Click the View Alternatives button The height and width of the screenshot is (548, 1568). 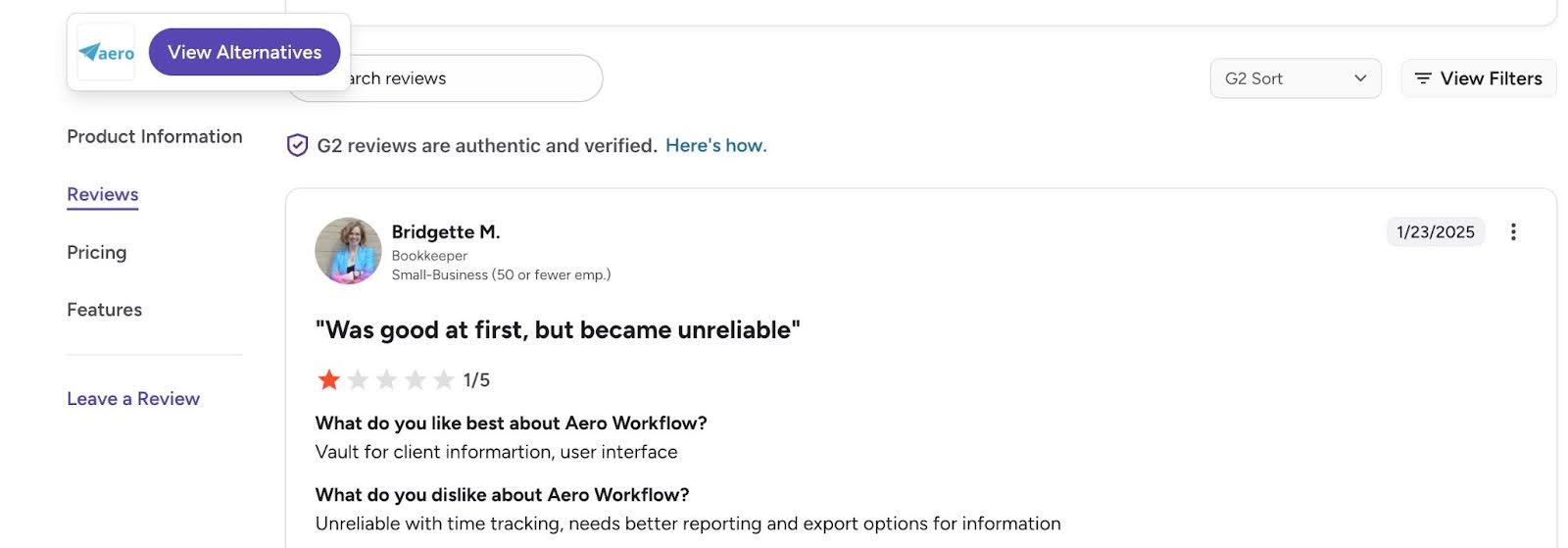[244, 52]
